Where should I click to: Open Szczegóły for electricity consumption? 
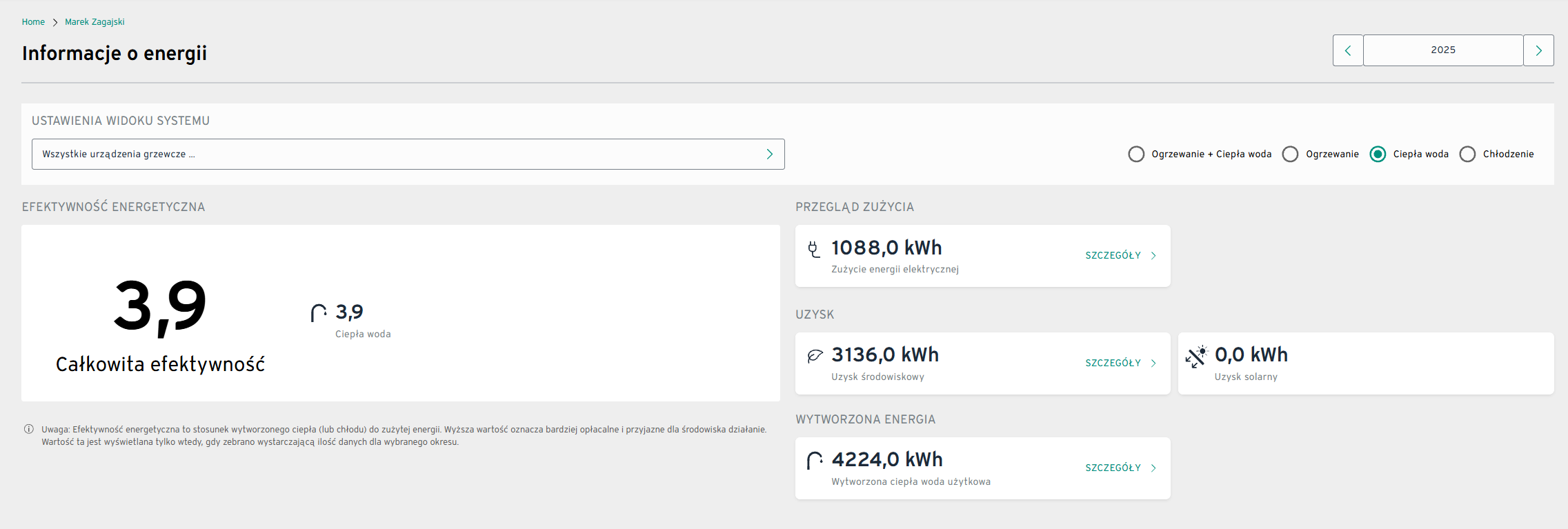click(x=1120, y=255)
